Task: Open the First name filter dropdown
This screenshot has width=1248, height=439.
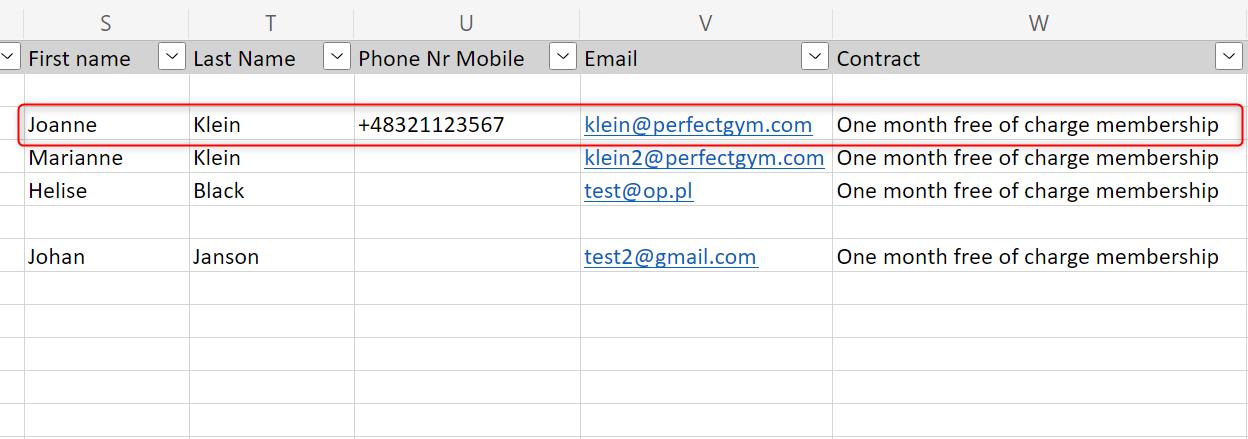Action: click(173, 58)
